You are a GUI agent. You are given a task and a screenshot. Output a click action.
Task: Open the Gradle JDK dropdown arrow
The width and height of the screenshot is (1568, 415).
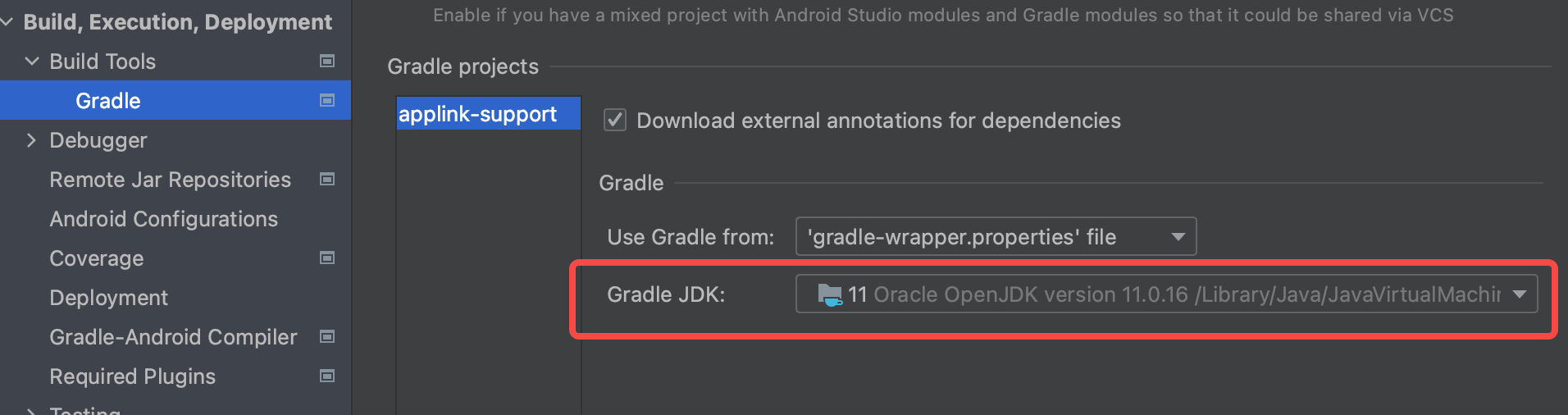pos(1520,294)
